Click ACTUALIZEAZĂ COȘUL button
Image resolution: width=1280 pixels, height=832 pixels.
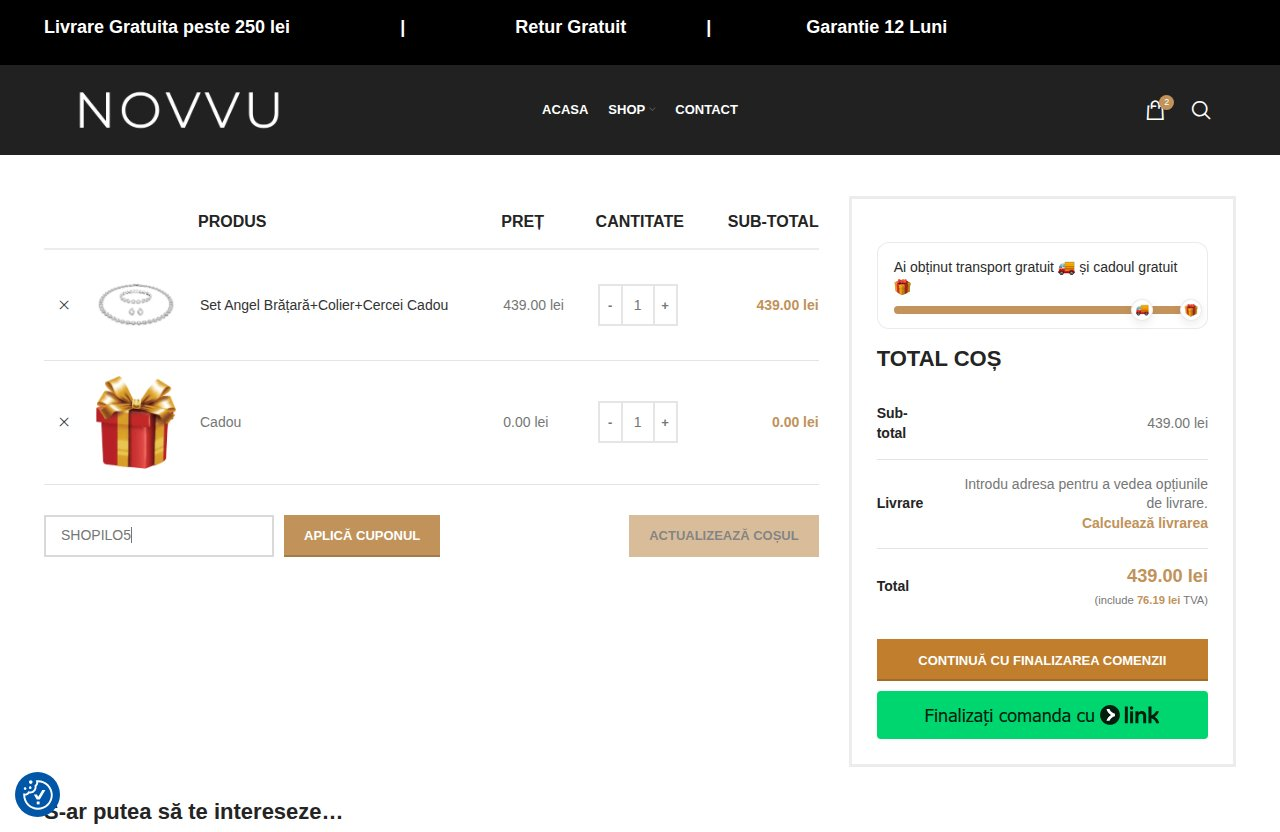pos(724,536)
